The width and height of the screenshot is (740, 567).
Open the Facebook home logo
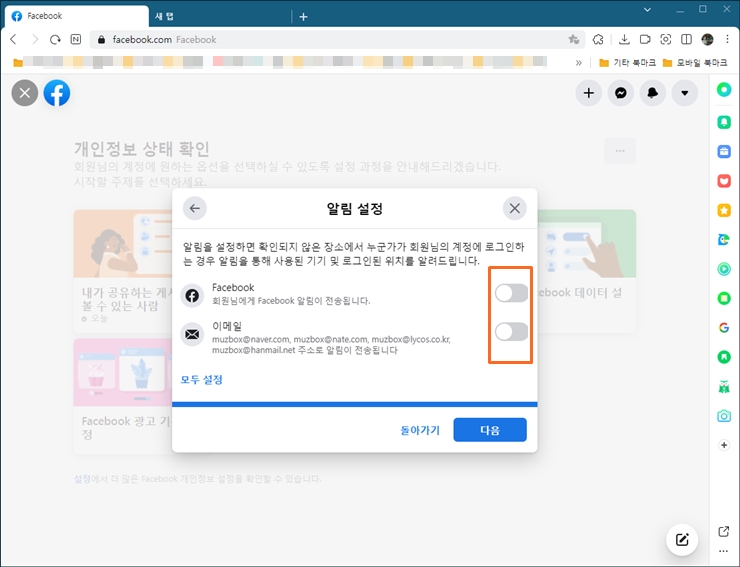[x=57, y=93]
